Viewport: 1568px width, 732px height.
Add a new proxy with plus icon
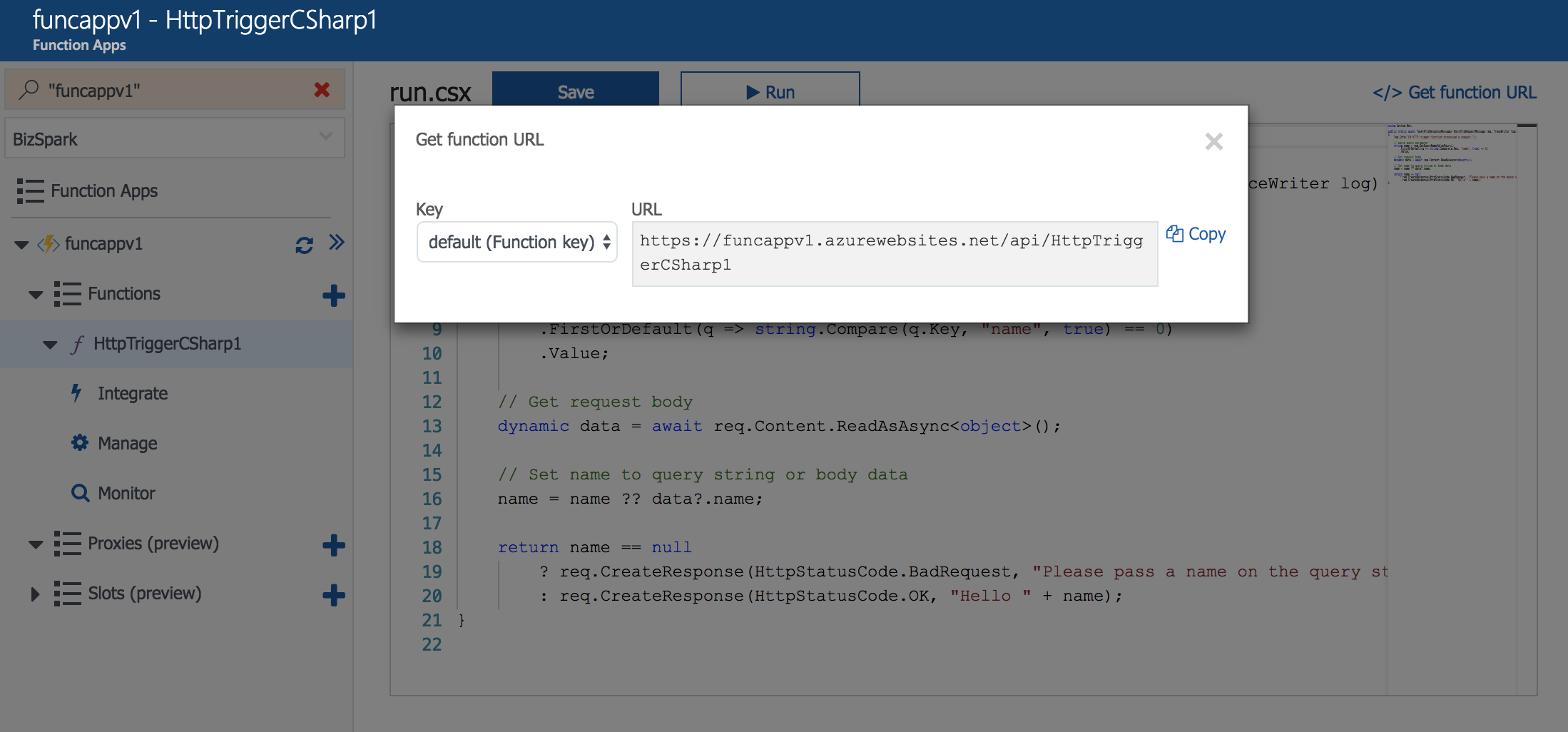pyautogui.click(x=334, y=545)
